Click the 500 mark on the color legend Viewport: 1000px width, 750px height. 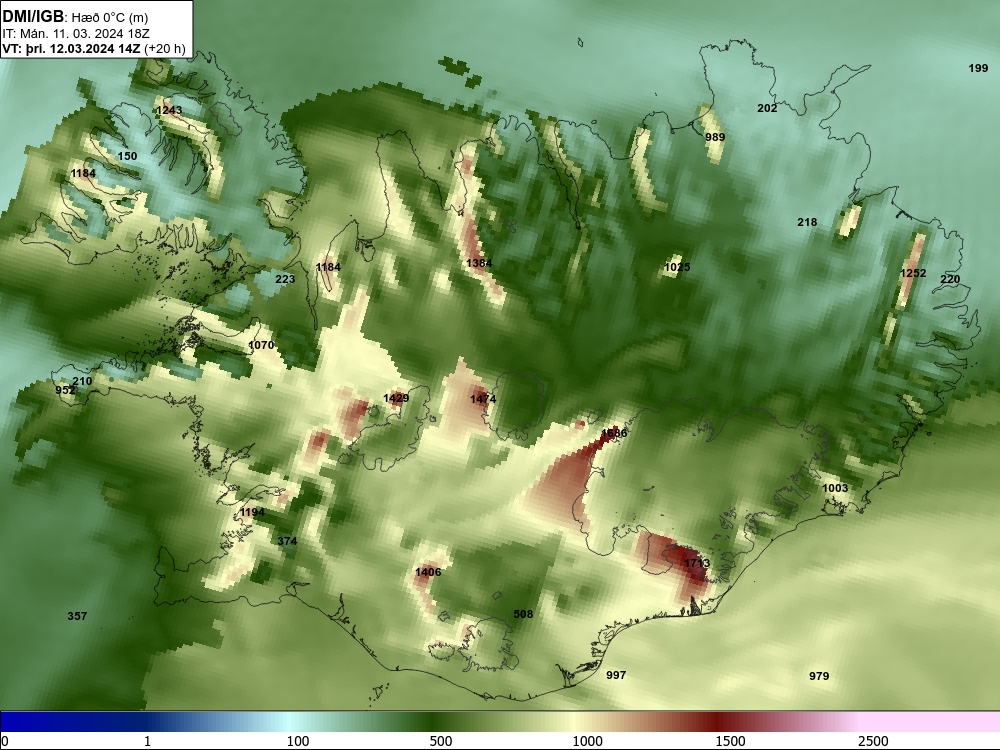(441, 741)
